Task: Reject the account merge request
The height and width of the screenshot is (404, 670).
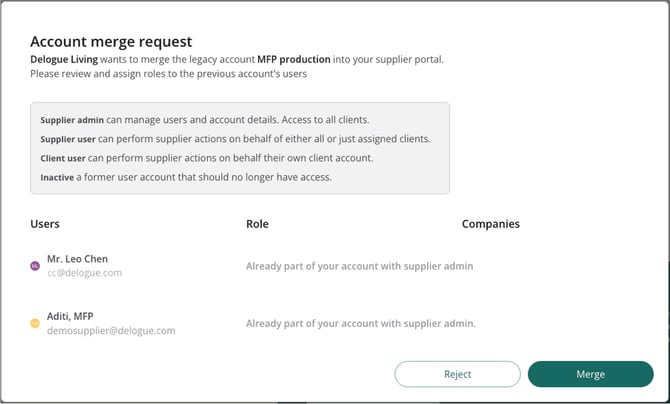Action: pos(457,374)
